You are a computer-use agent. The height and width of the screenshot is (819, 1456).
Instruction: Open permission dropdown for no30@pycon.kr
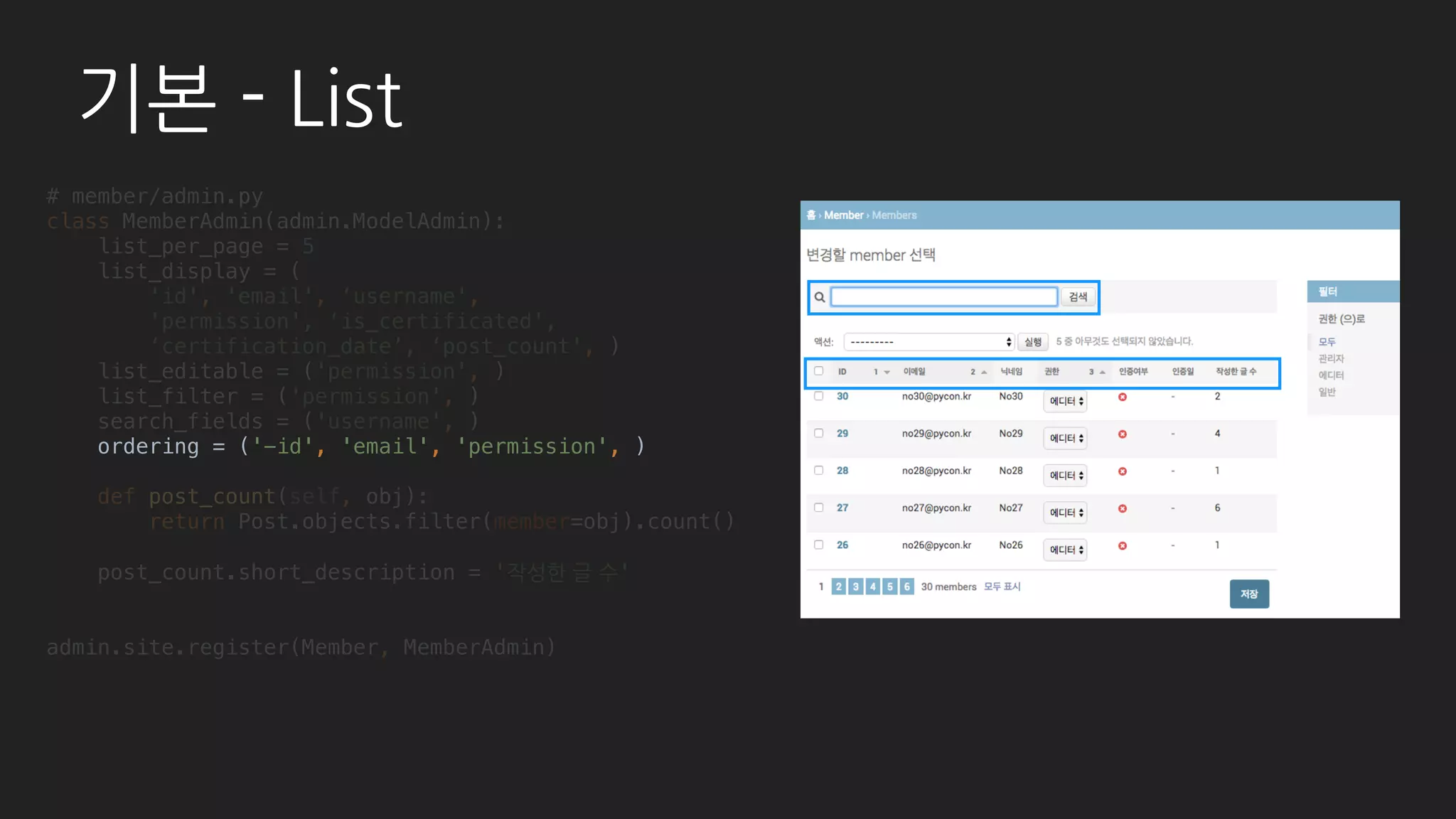(x=1065, y=401)
